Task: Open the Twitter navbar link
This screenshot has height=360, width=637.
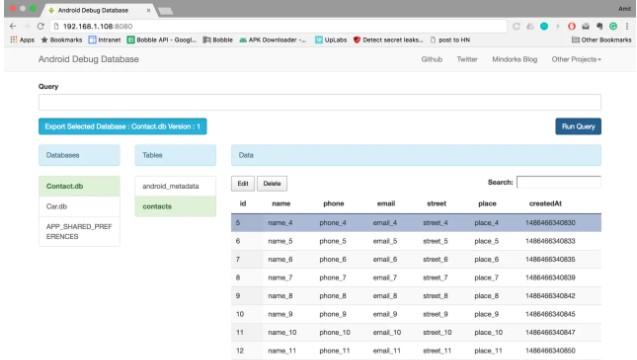Action: (467, 59)
